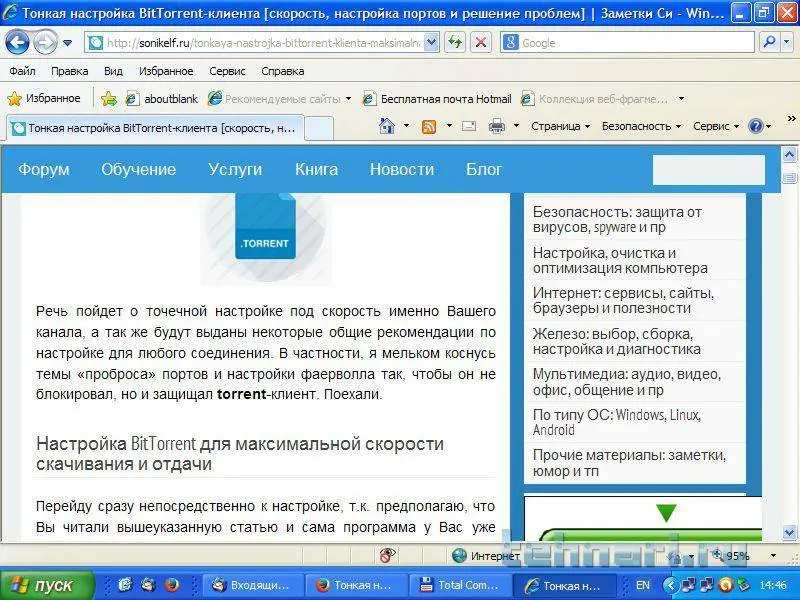This screenshot has height=600, width=800.
Task: Open the Безопасность command bar menu
Action: [x=641, y=126]
